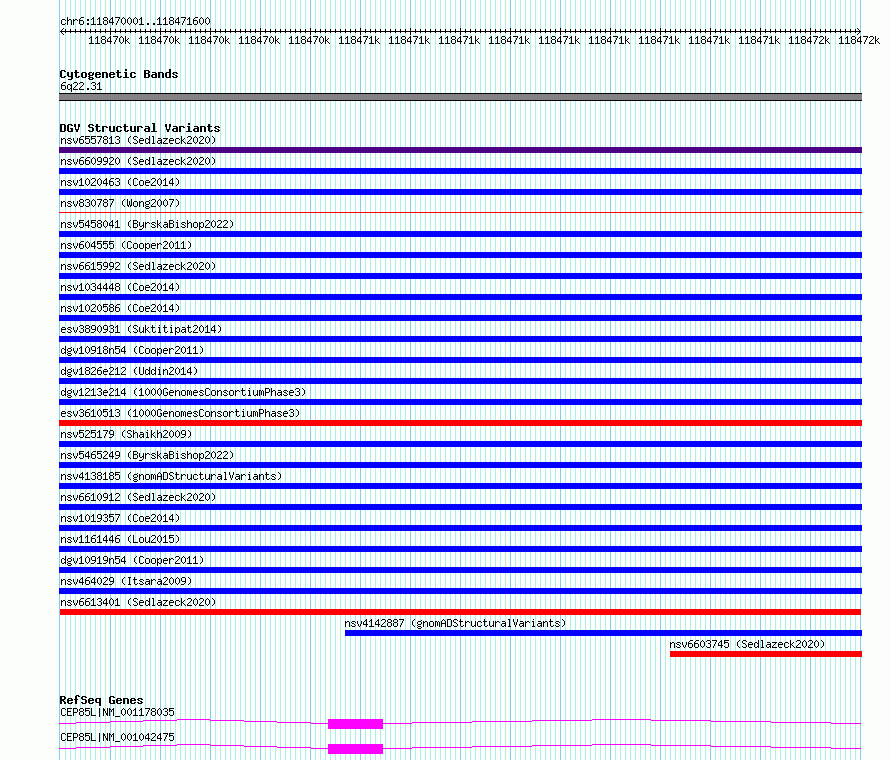Open nsv6615992 (Sedlazeck2020) variant
Image resolution: width=890 pixels, height=760 pixels.
pyautogui.click(x=138, y=266)
